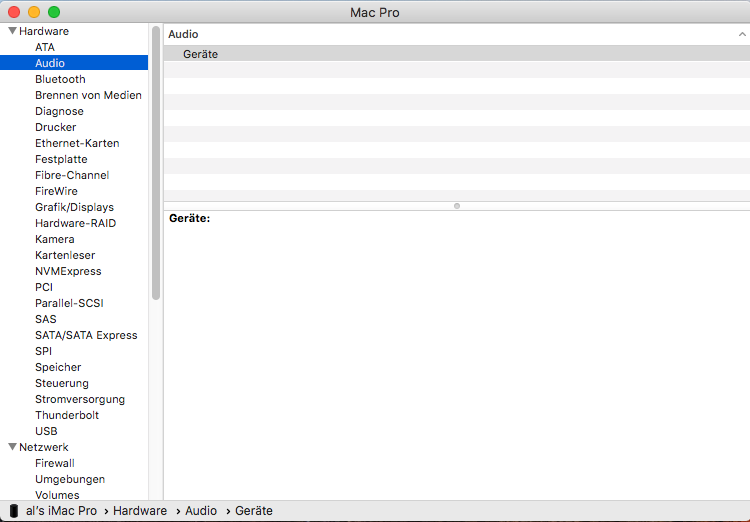Open Parallel-SCSI info
Screen dimensions: 750x522
(69, 303)
